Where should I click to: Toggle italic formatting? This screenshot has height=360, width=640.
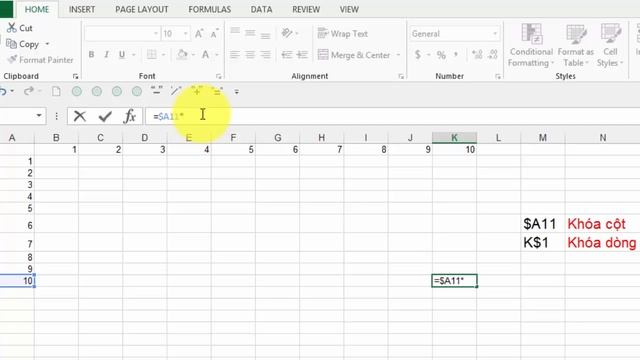107,54
